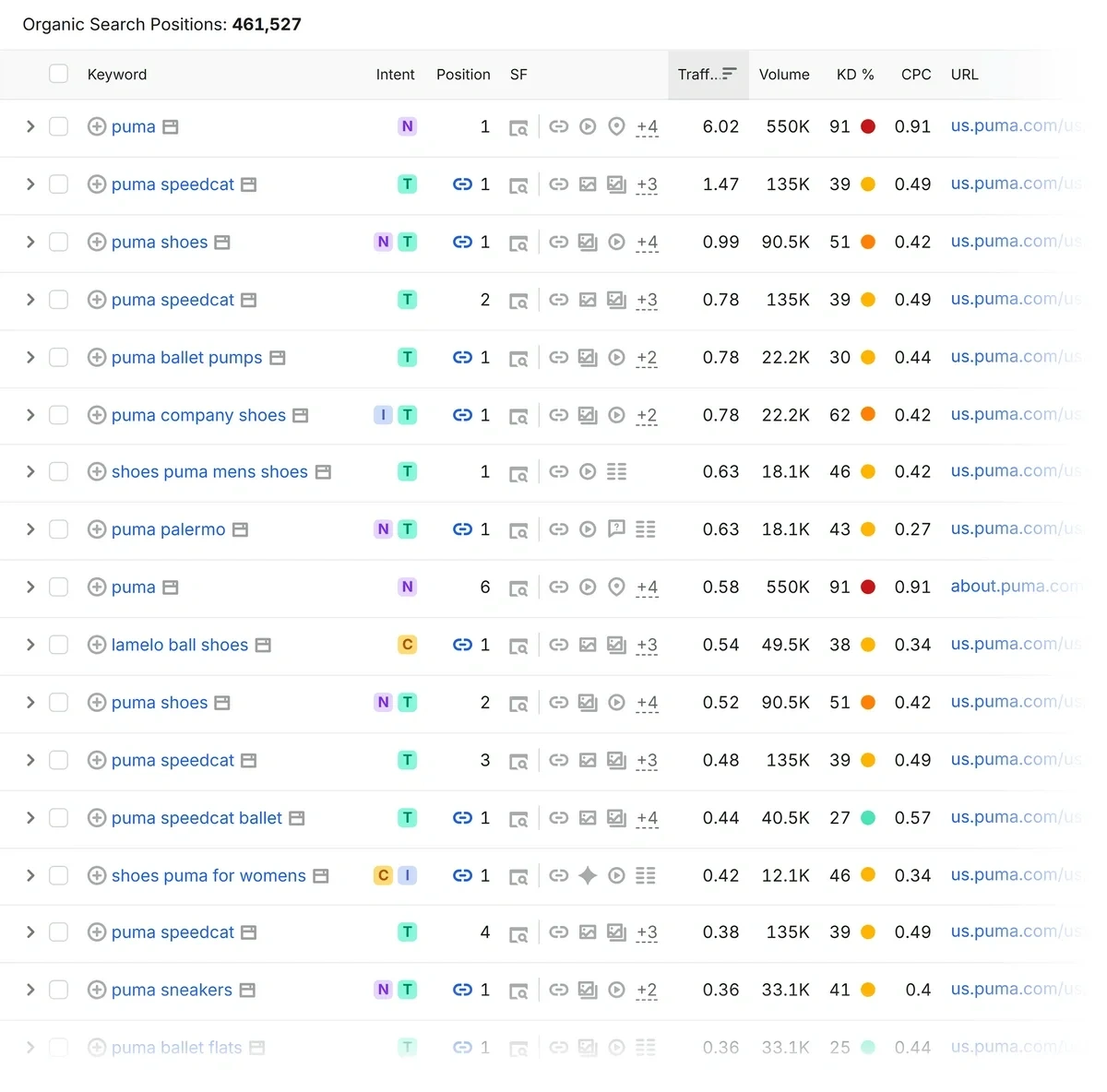The height and width of the screenshot is (1092, 1107).
Task: Click the SERP view icon in lamelo ball shoes row
Action: 518,646
